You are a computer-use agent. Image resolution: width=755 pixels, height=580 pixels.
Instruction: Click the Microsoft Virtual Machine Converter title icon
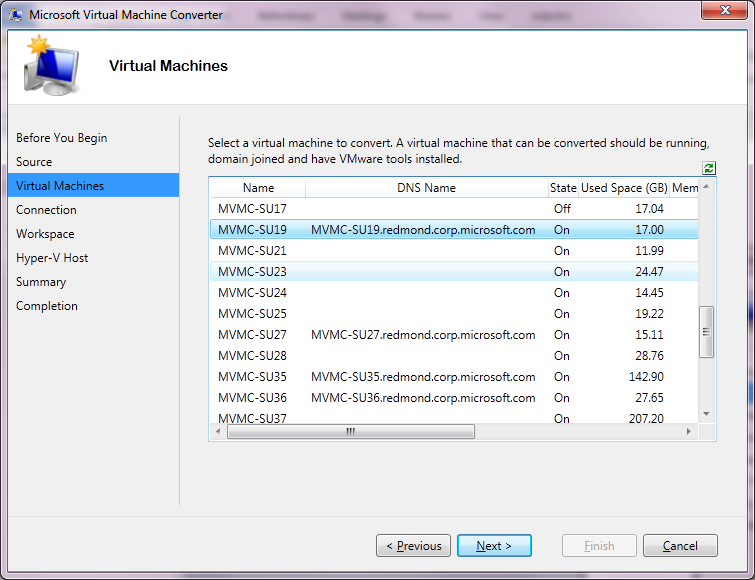[15, 14]
